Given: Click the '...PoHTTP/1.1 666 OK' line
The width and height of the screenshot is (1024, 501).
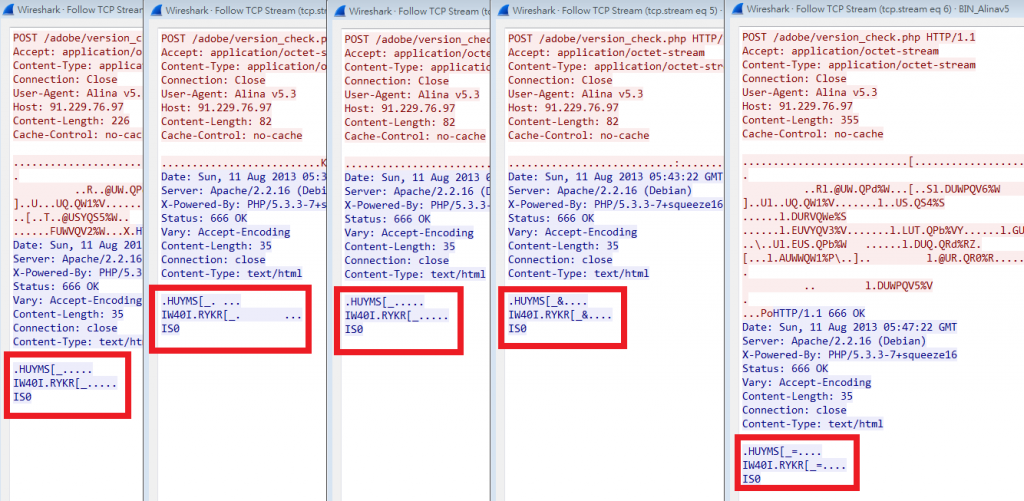Looking at the screenshot, I should pos(803,313).
